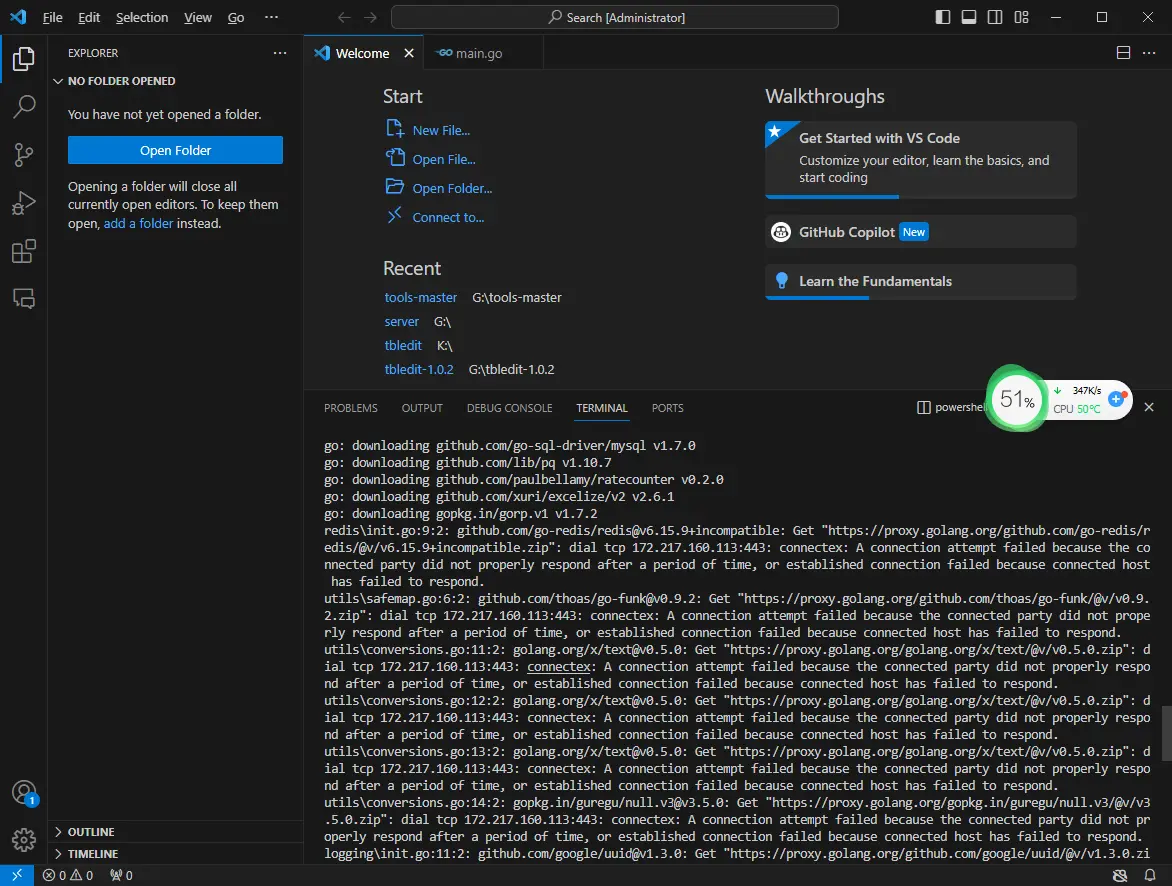Open the Explorer view in activity bar

tap(23, 58)
